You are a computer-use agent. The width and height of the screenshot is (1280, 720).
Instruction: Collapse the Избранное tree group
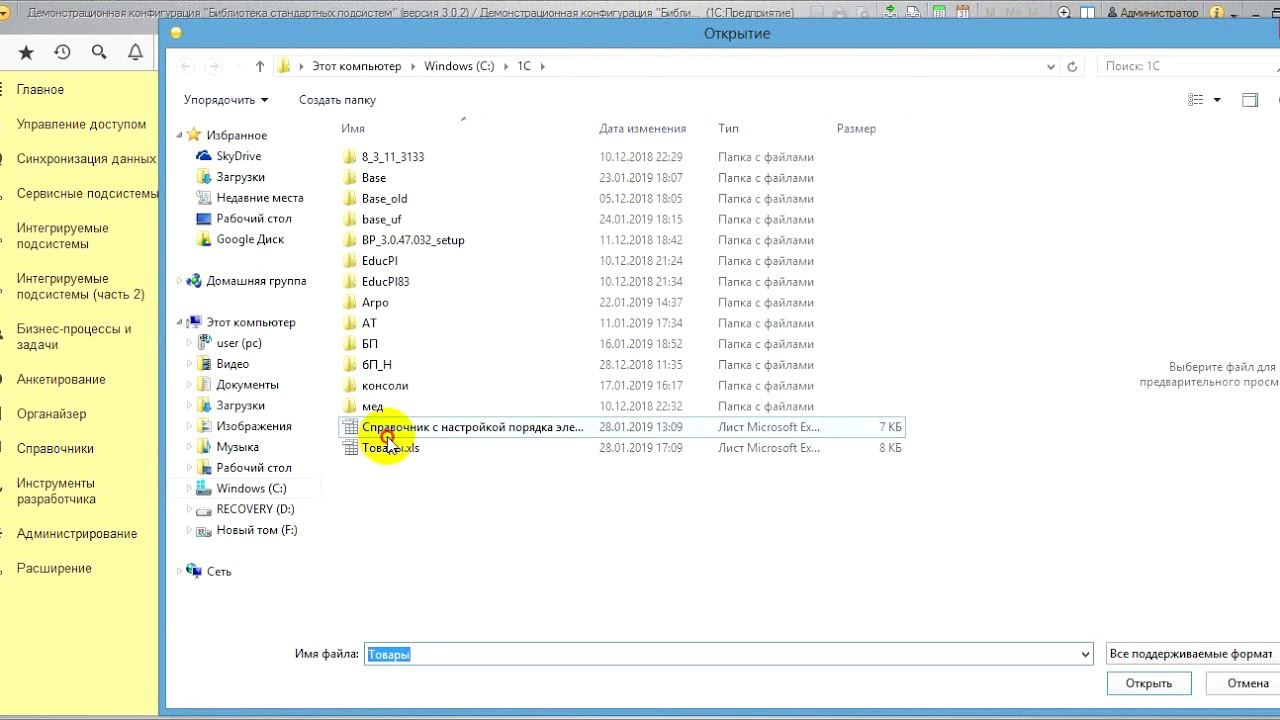pyautogui.click(x=180, y=135)
